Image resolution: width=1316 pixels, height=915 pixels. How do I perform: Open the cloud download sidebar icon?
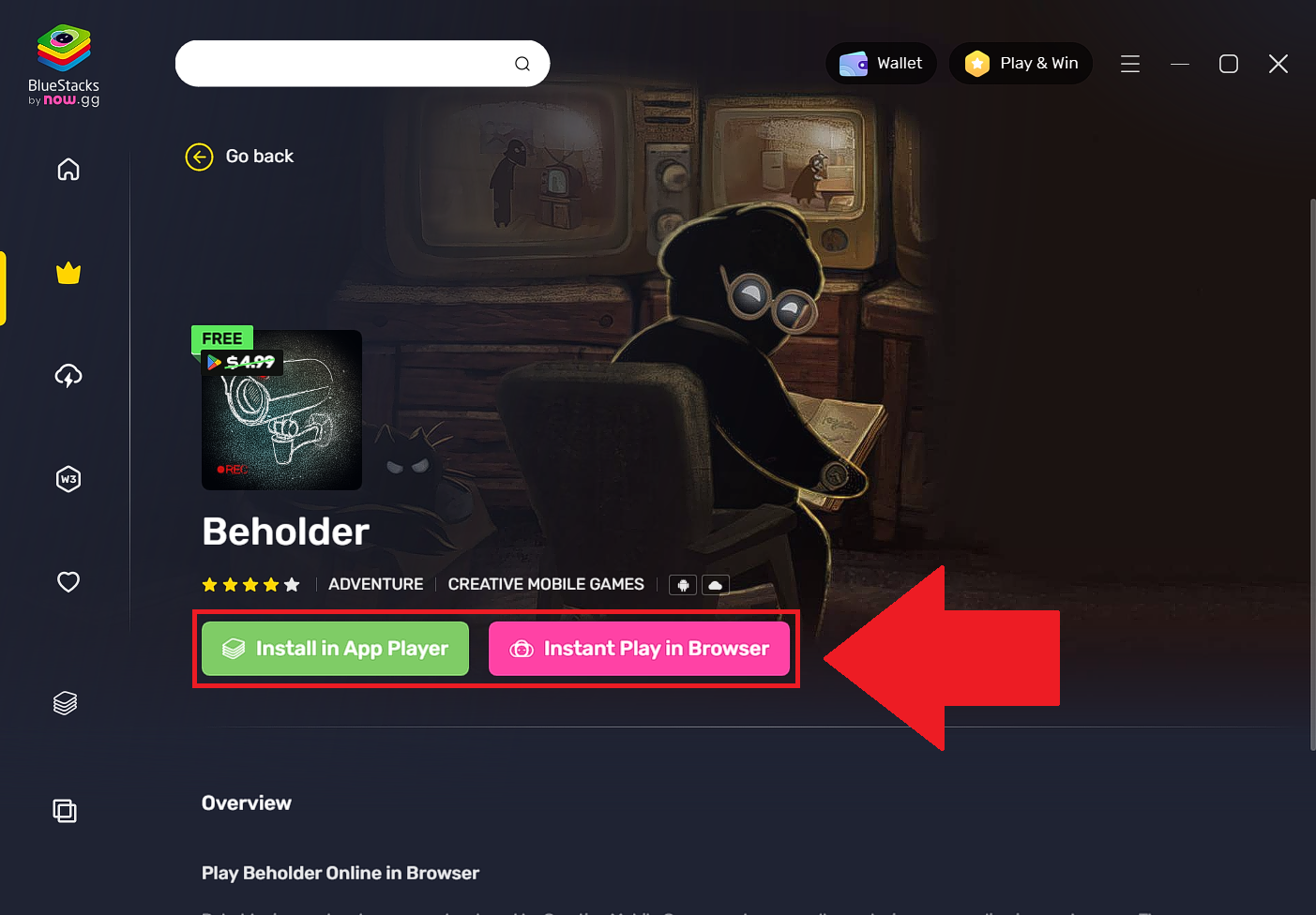pyautogui.click(x=68, y=376)
